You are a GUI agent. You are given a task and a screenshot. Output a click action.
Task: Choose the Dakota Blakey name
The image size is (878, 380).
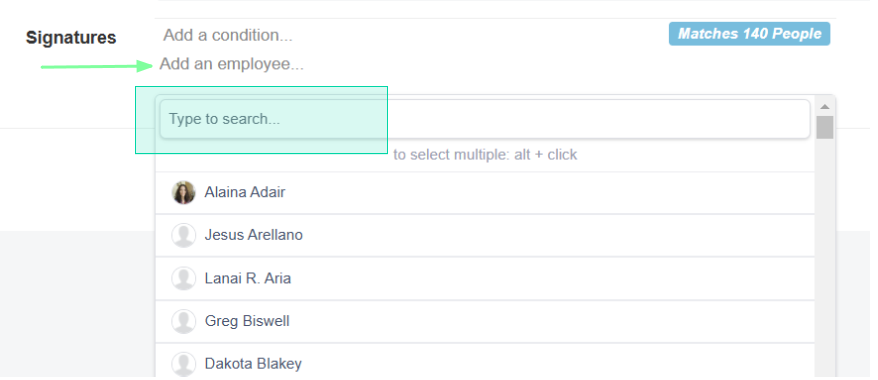[253, 364]
